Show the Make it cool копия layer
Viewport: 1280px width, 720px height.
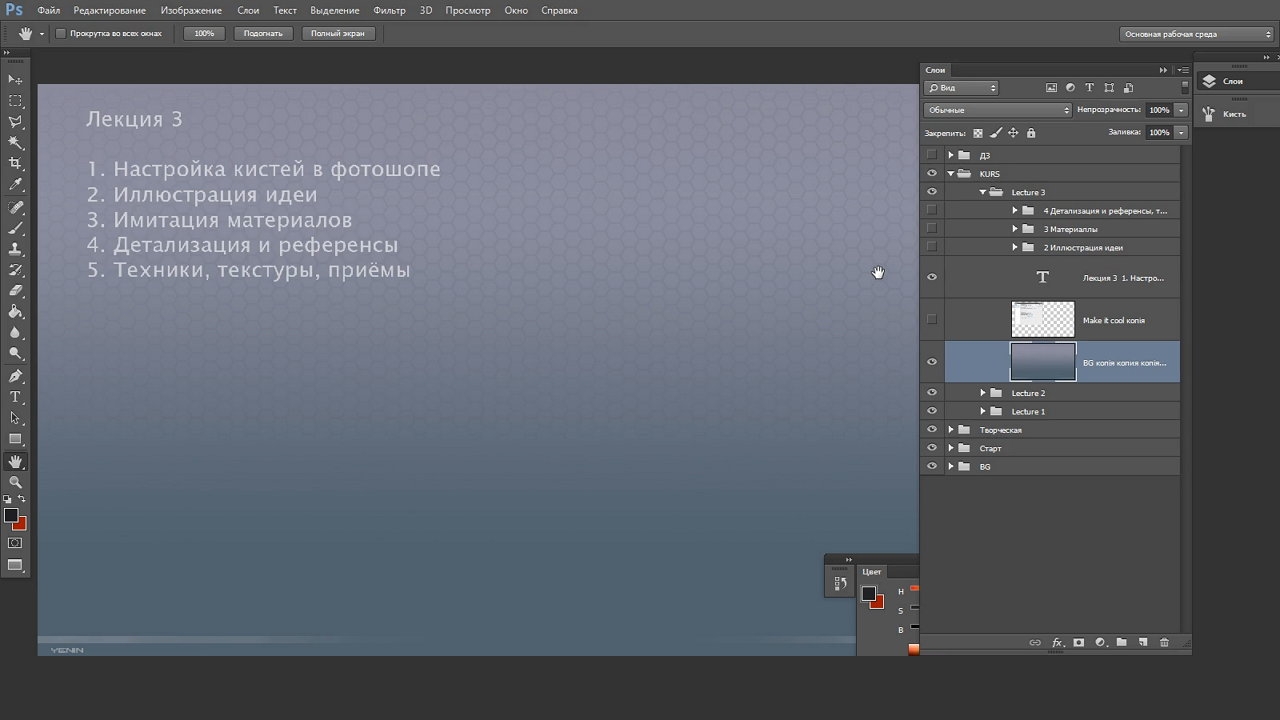tap(932, 320)
